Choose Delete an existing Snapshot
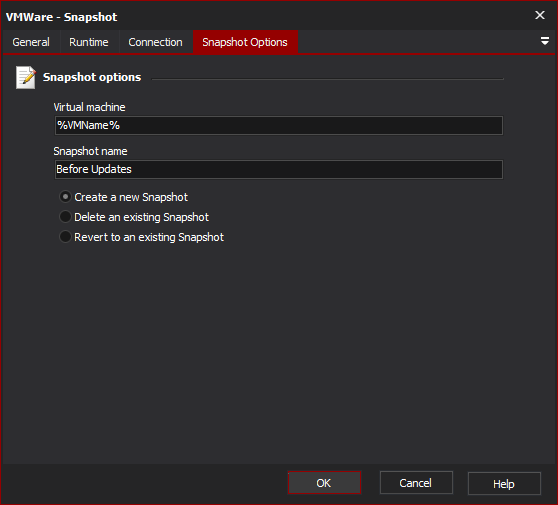The image size is (558, 505). (134, 217)
